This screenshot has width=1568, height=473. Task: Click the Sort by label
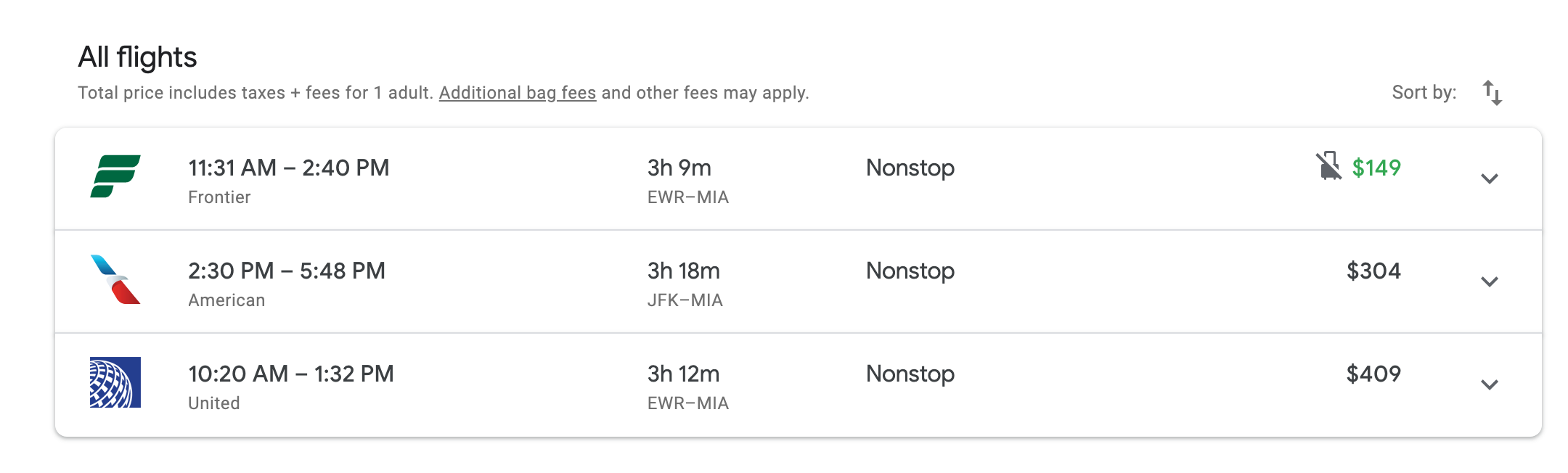click(1424, 93)
